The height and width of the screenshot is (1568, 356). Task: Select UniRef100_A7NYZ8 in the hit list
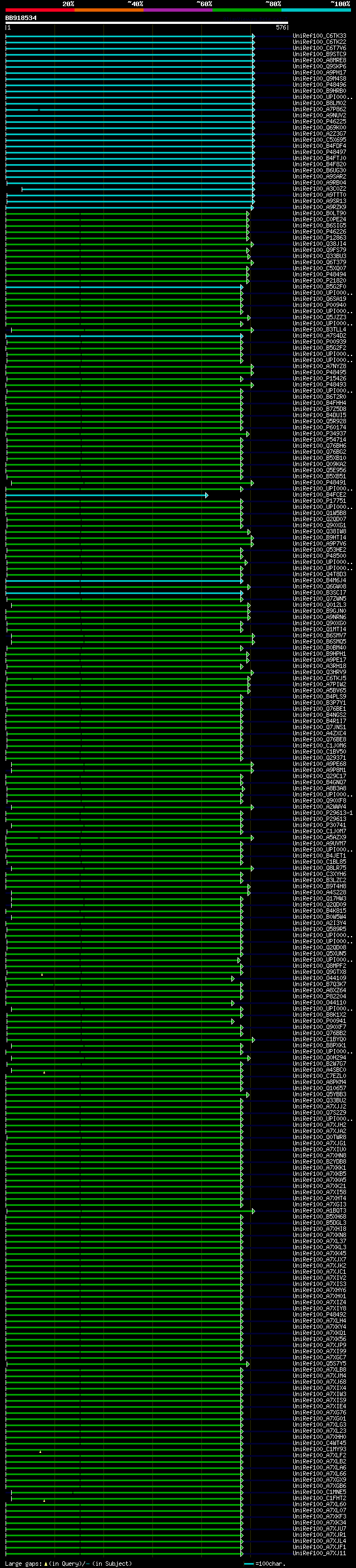click(x=319, y=366)
